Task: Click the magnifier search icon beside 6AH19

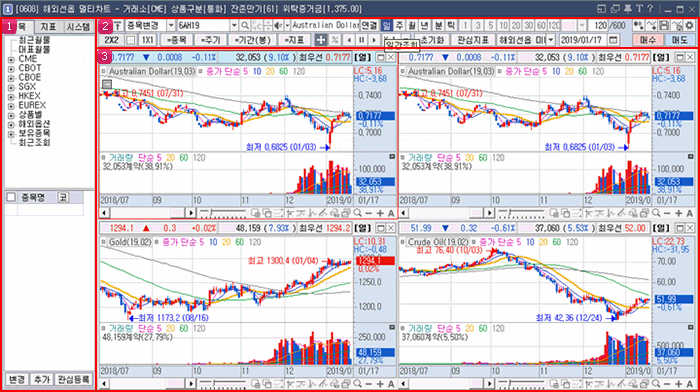Action: [245, 25]
